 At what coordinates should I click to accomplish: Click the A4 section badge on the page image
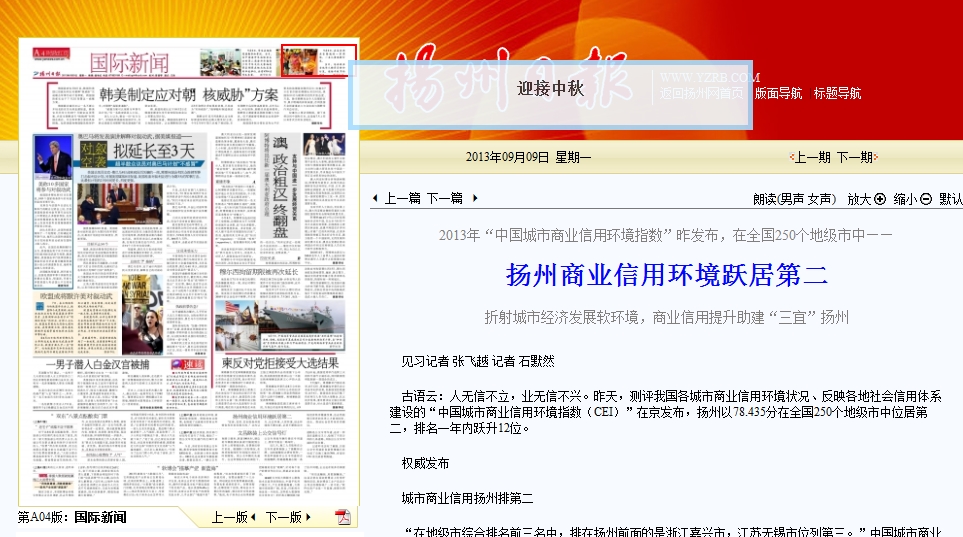tap(52, 53)
